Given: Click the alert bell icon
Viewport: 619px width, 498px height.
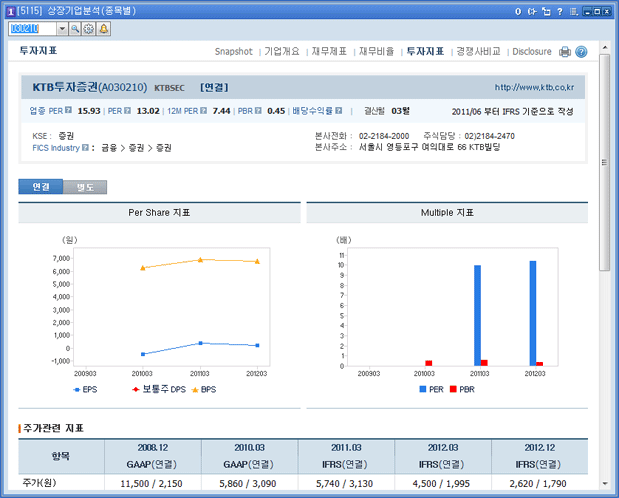Looking at the screenshot, I should [x=103, y=29].
